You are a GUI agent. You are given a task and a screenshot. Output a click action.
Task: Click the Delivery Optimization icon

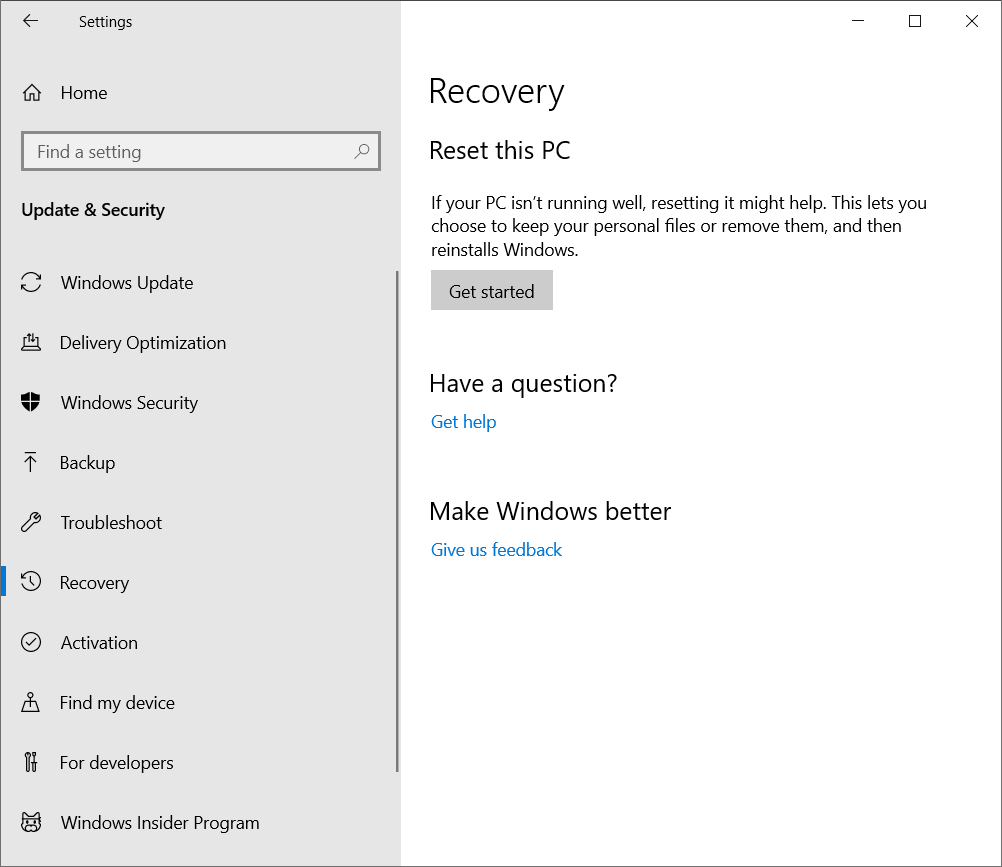coord(31,342)
